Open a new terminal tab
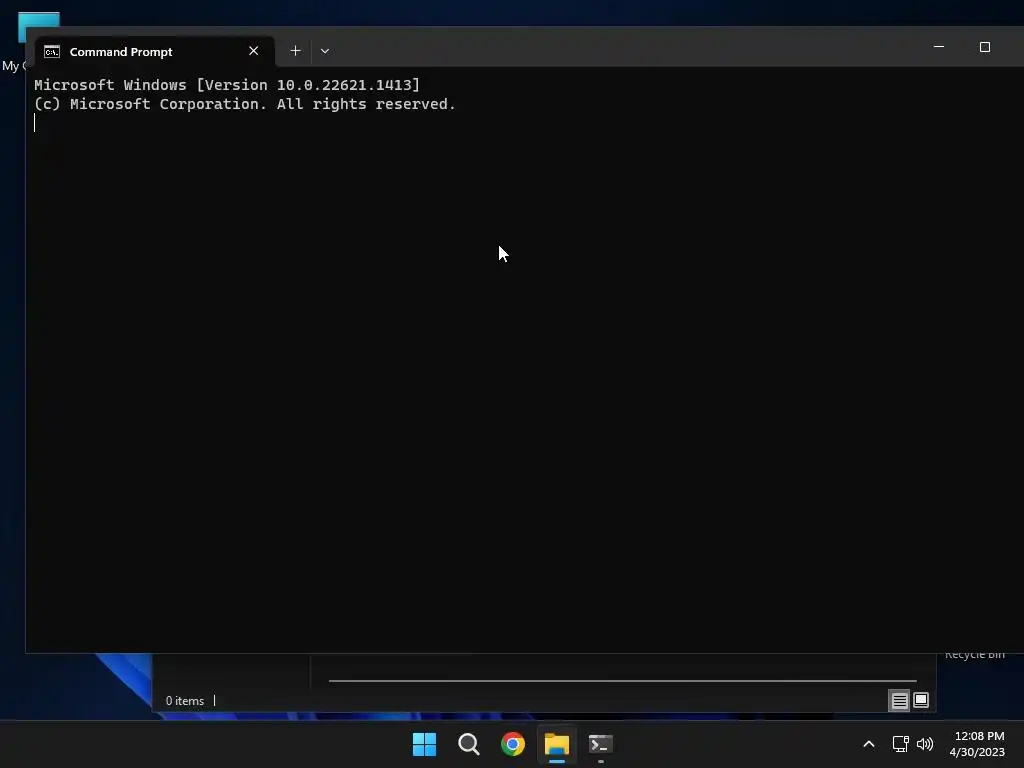Screen dimensions: 1024x768 295,51
